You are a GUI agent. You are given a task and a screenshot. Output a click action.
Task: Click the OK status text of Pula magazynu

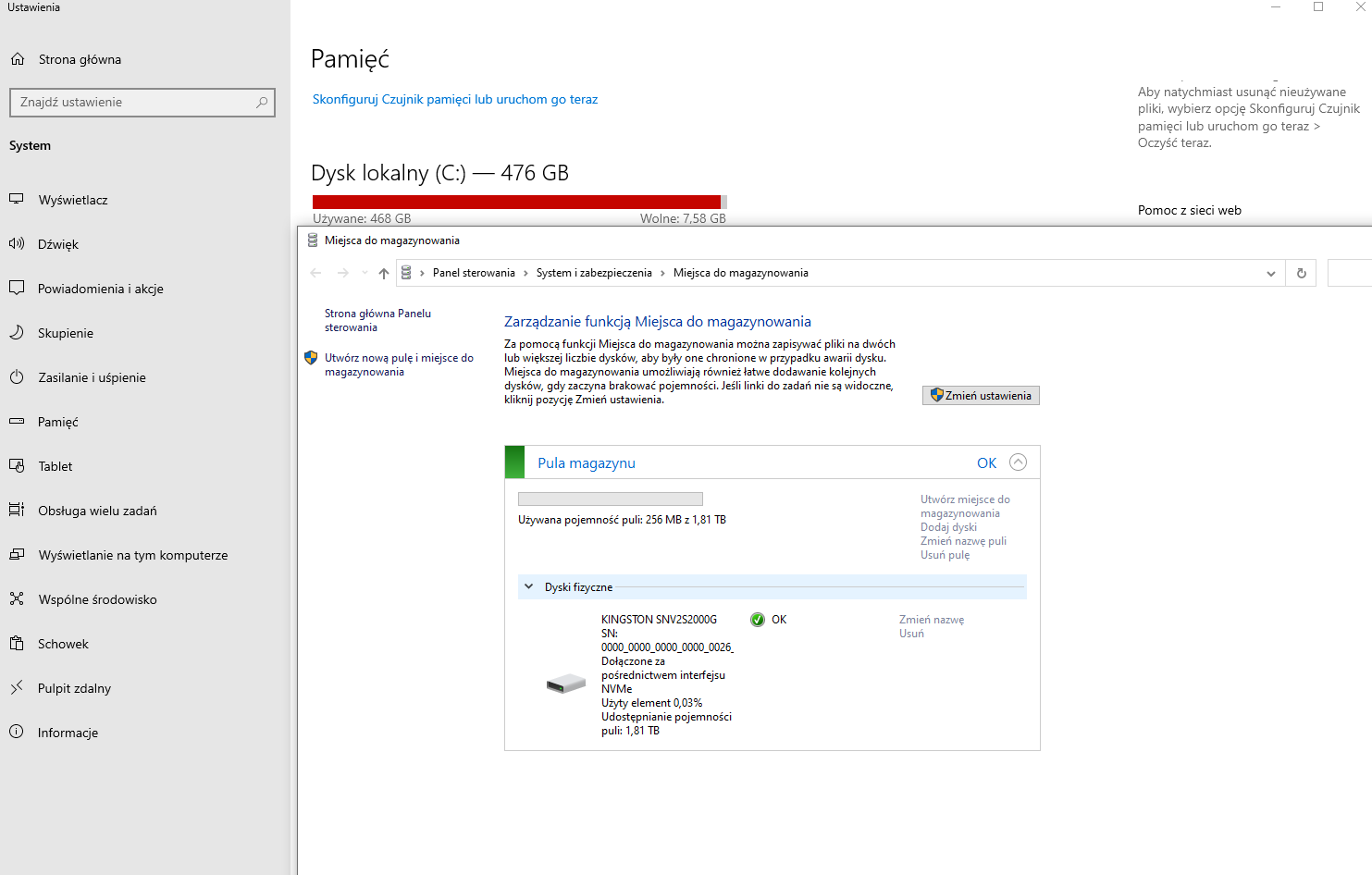pyautogui.click(x=986, y=463)
